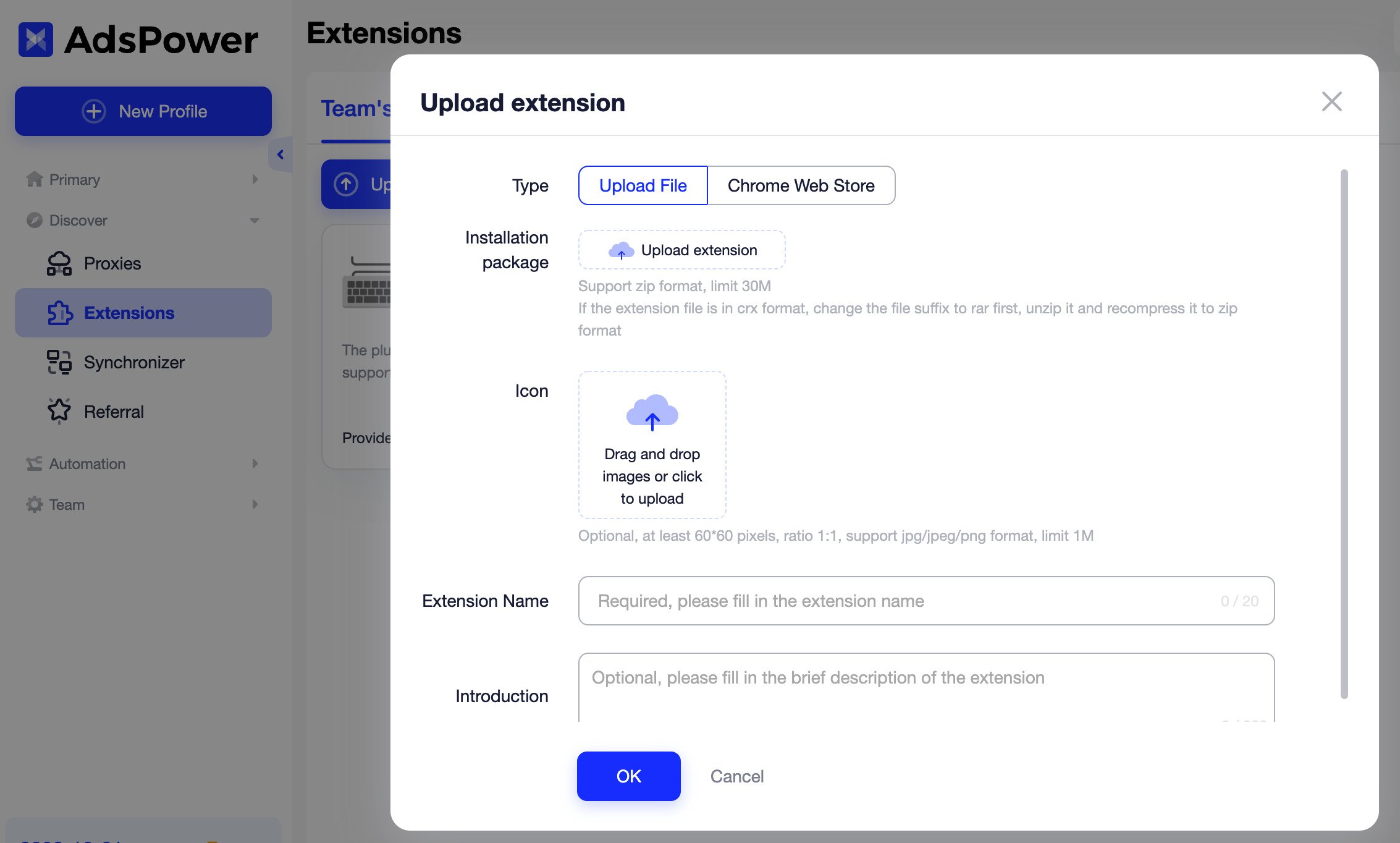
Task: Confirm upload by clicking OK
Action: tap(628, 776)
